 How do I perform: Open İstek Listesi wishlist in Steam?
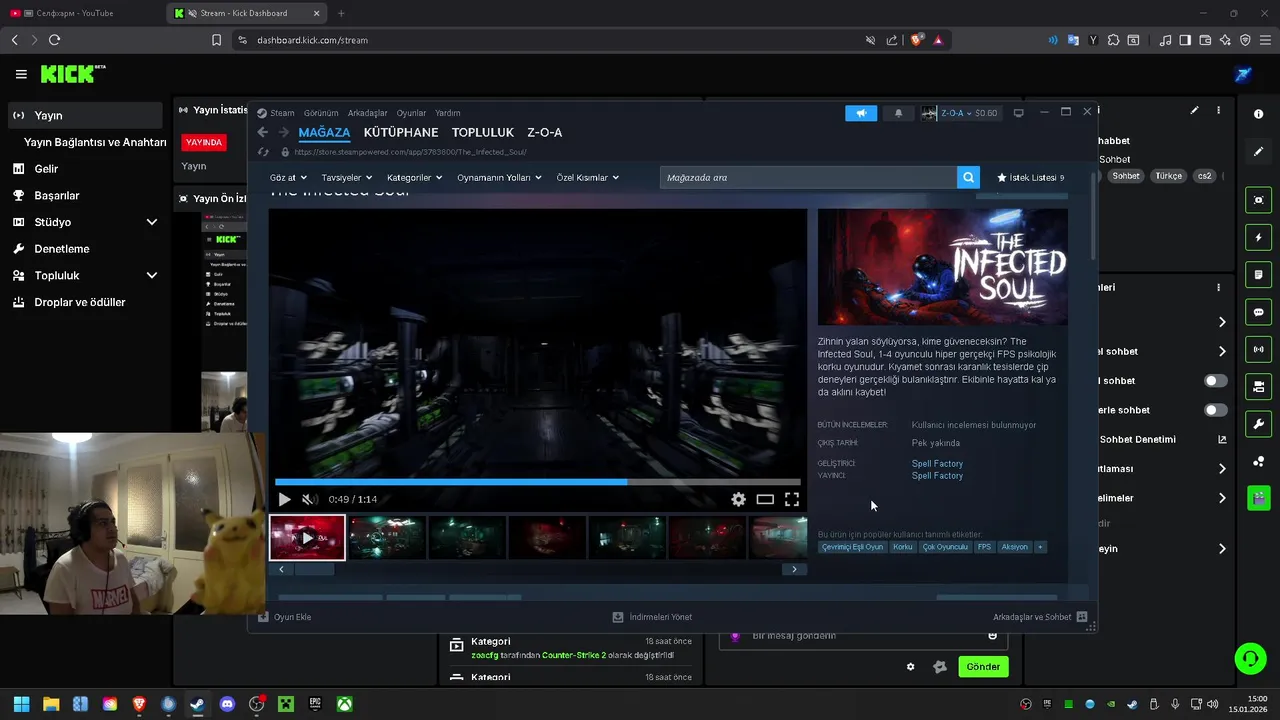1031,177
